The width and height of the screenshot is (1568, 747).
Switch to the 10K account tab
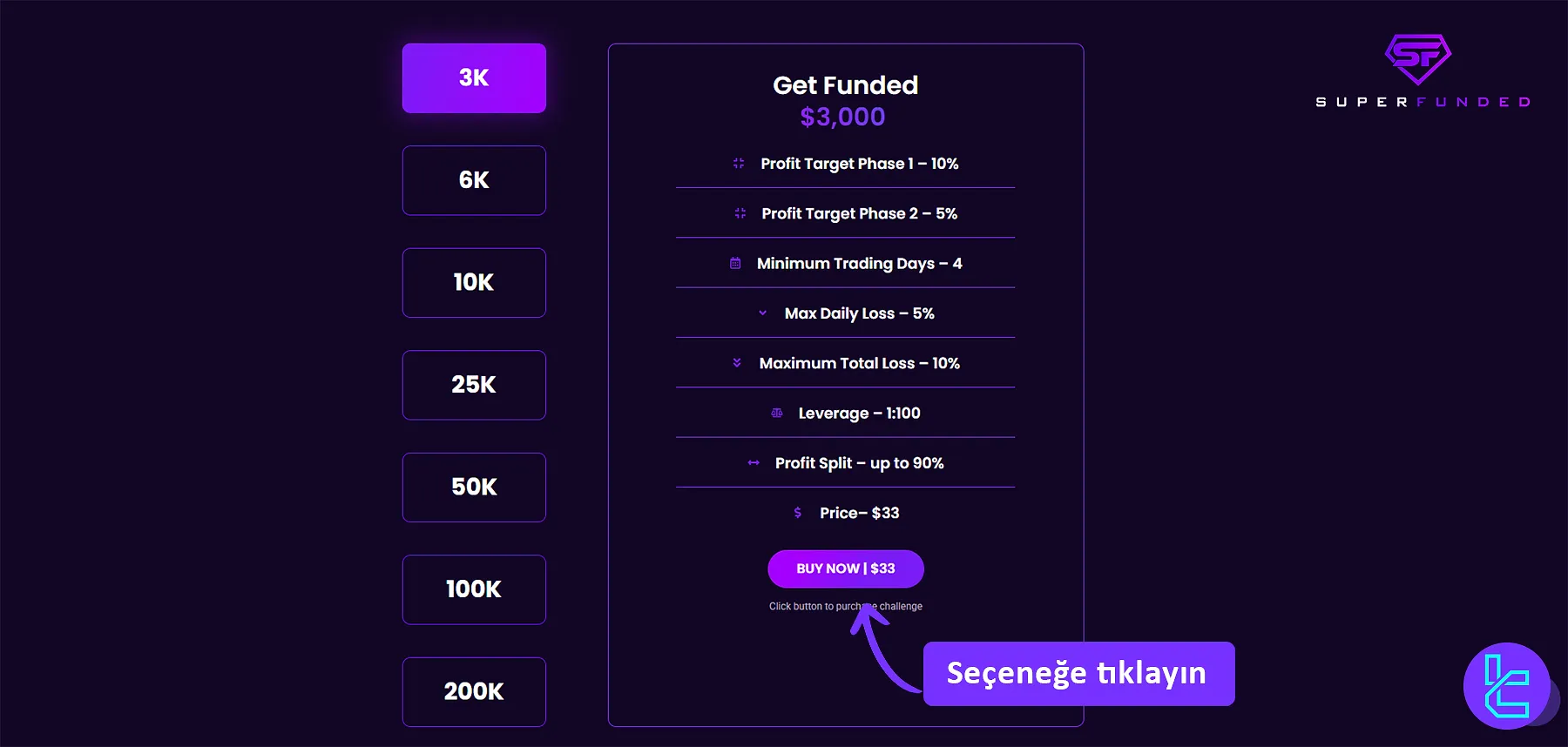(473, 282)
